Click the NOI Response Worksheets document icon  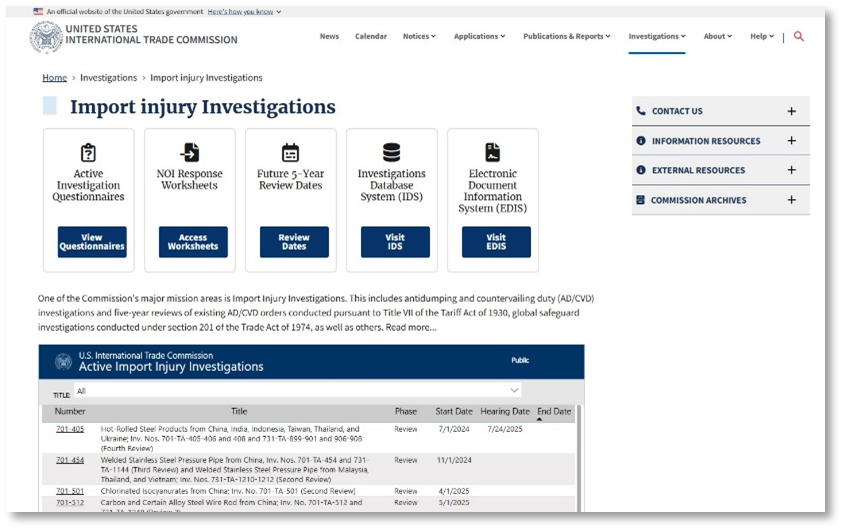click(x=189, y=153)
